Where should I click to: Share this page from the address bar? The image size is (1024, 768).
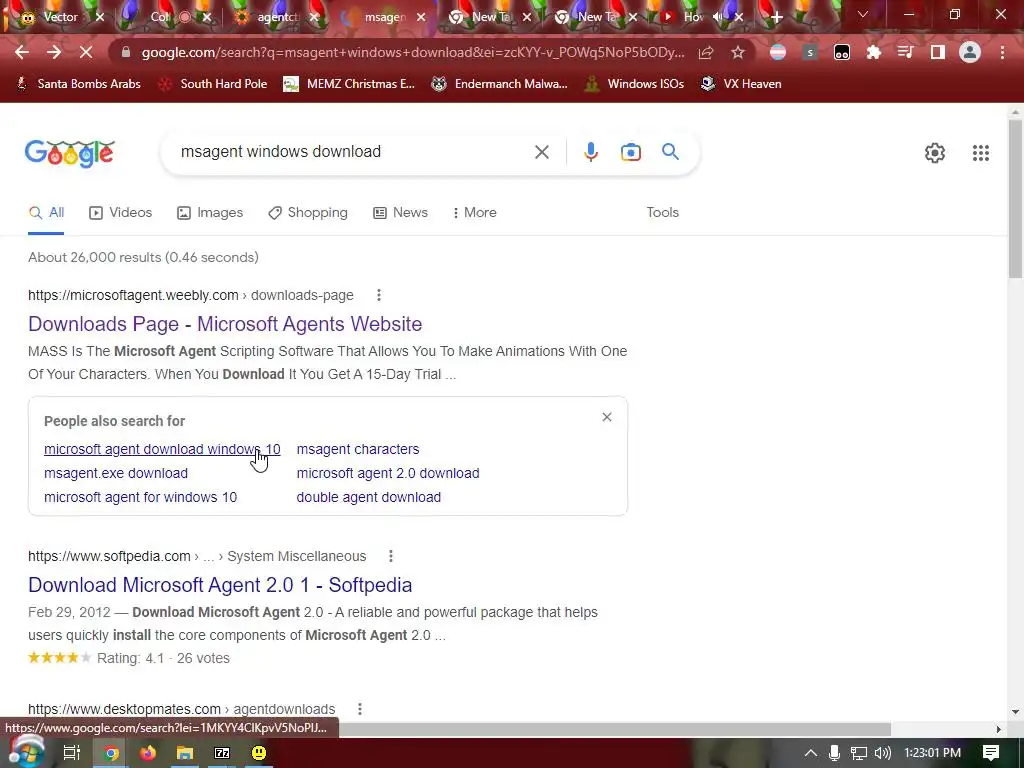pyautogui.click(x=706, y=52)
